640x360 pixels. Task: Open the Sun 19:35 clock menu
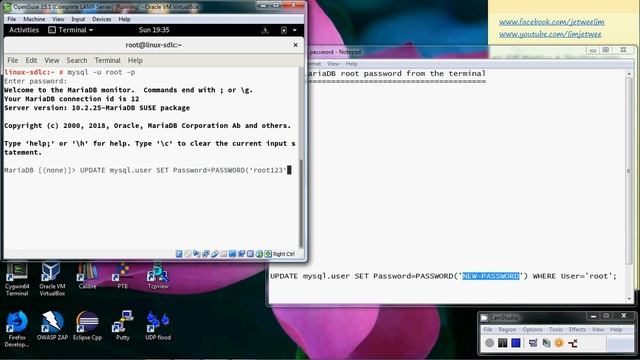(154, 30)
